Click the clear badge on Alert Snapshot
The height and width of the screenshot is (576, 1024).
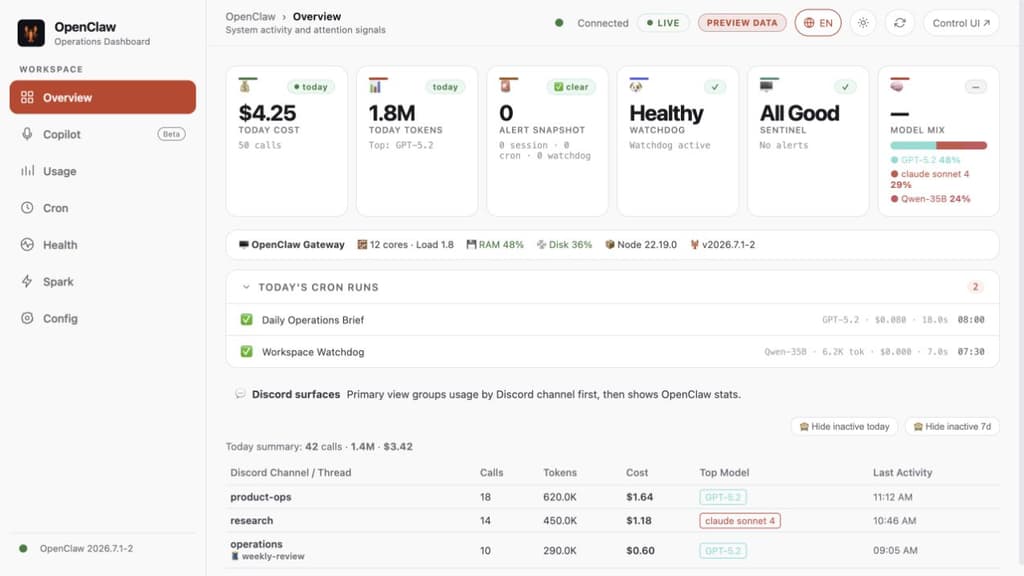click(x=571, y=87)
